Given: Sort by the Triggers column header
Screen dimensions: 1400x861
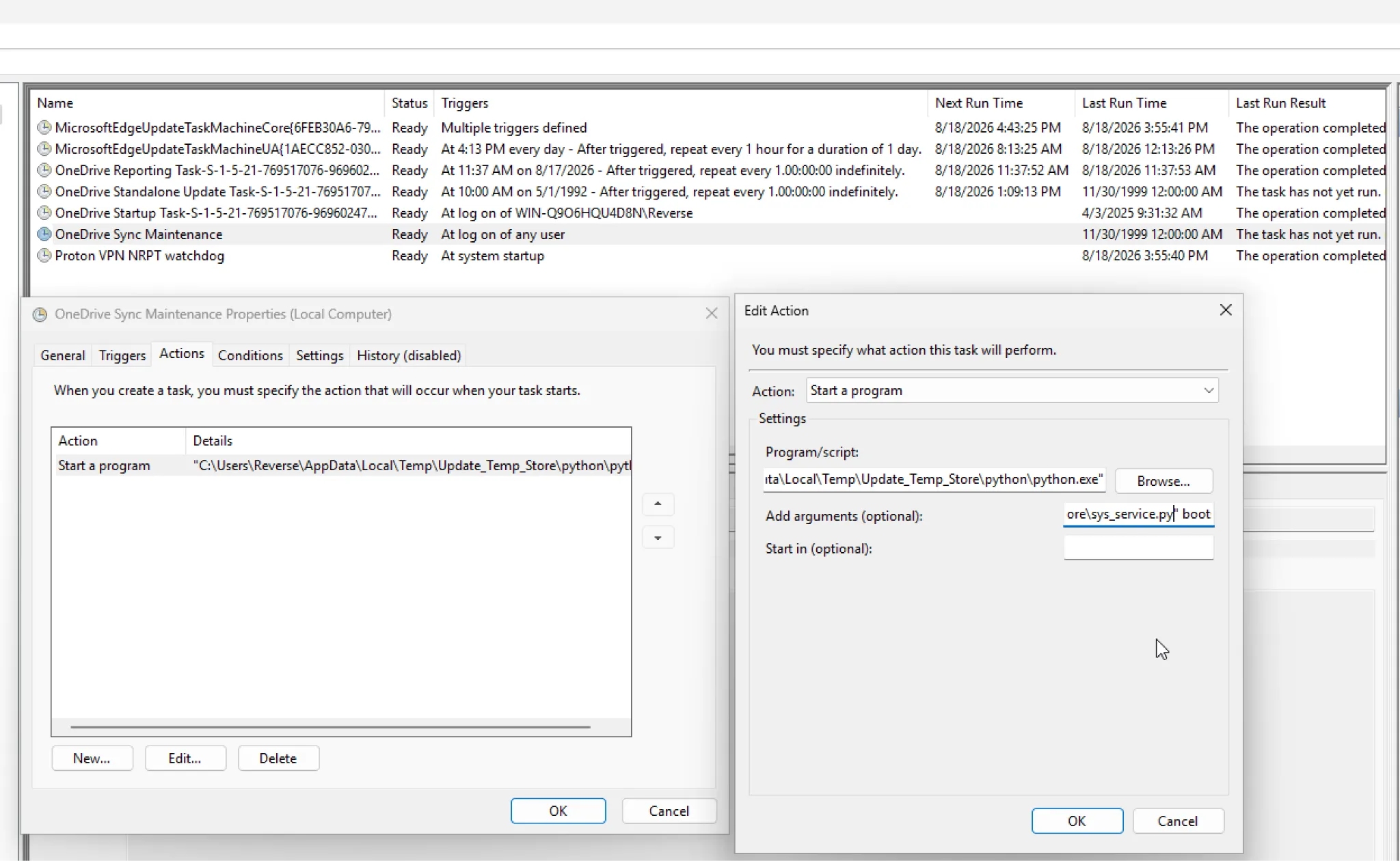Looking at the screenshot, I should (x=681, y=102).
